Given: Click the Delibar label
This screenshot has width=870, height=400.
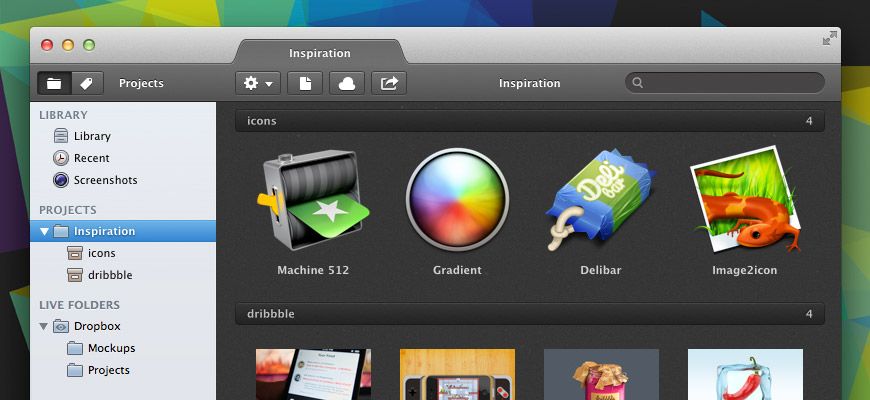Looking at the screenshot, I should [600, 270].
